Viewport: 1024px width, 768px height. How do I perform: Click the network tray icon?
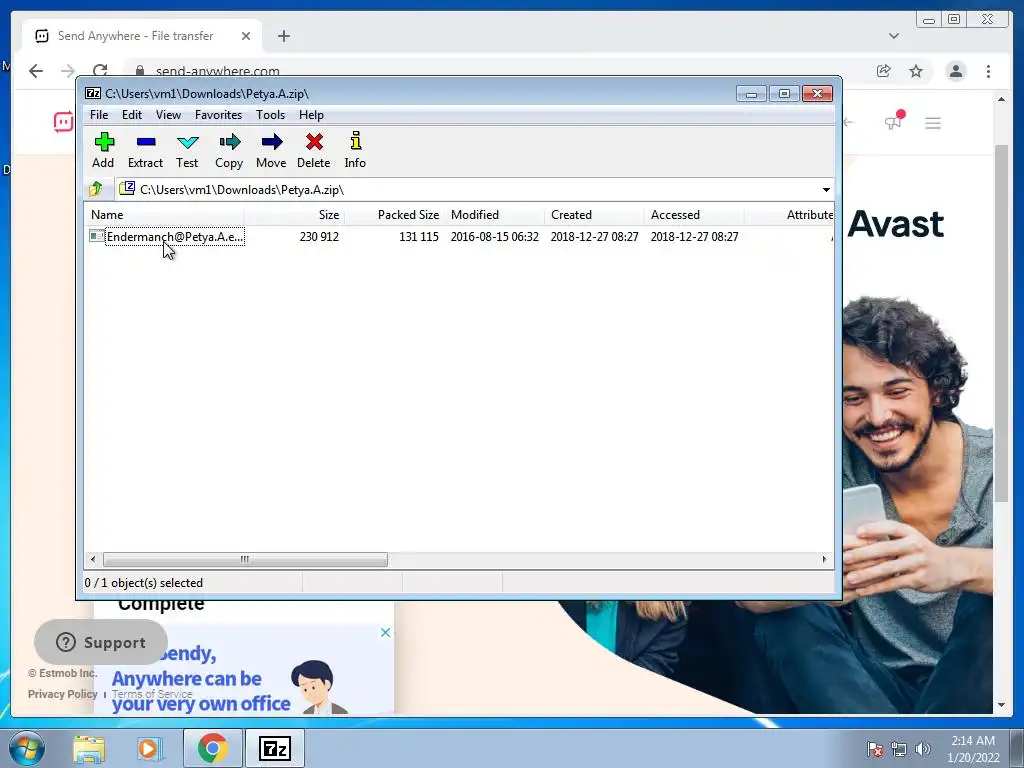[x=899, y=749]
